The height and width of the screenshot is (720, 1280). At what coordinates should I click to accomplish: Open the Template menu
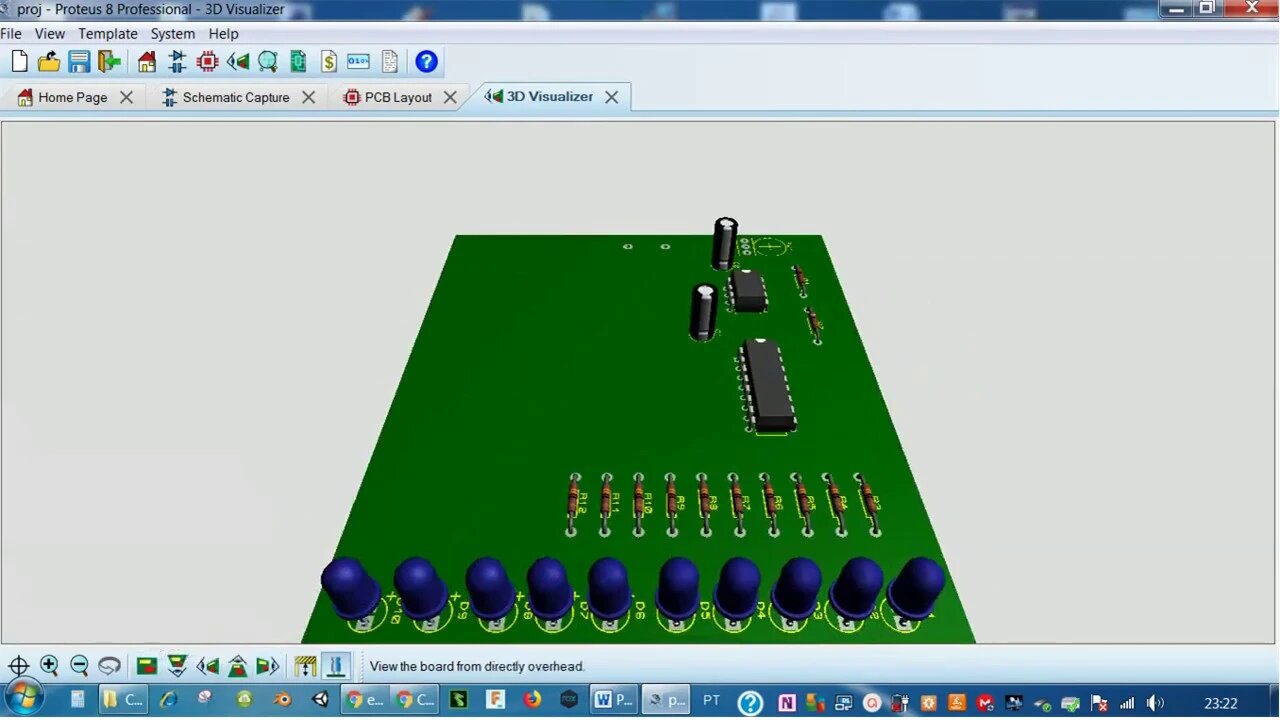pyautogui.click(x=108, y=33)
